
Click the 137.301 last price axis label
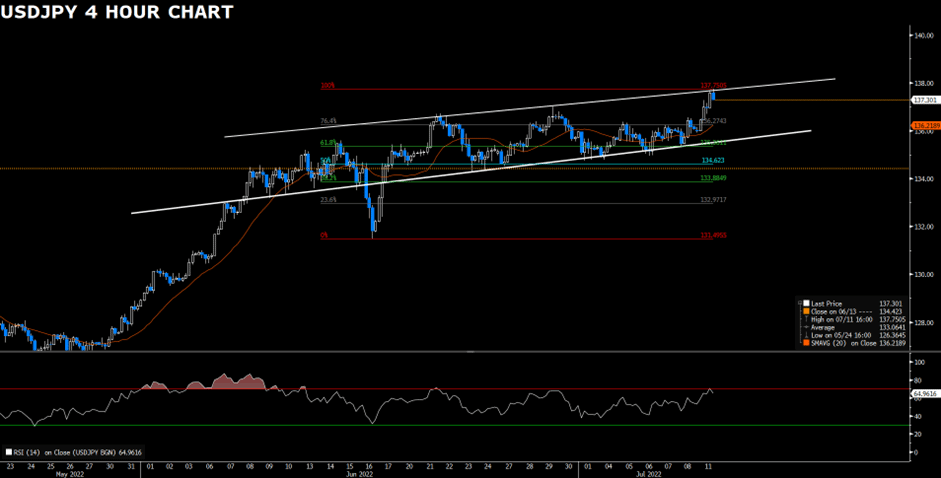pyautogui.click(x=925, y=101)
